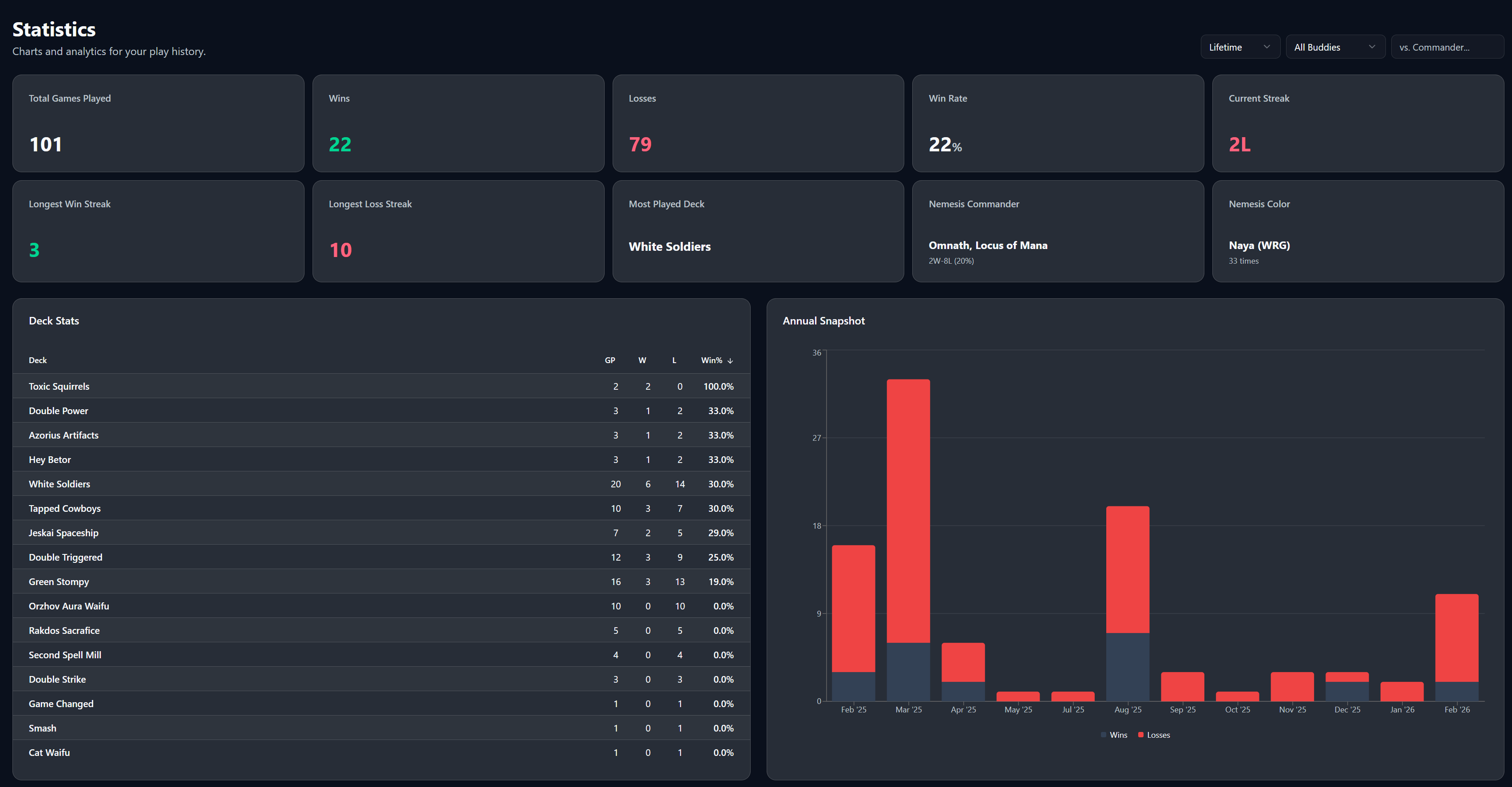Toggle the Wins series in chart legend
Viewport: 1512px width, 787px height.
click(1113, 734)
